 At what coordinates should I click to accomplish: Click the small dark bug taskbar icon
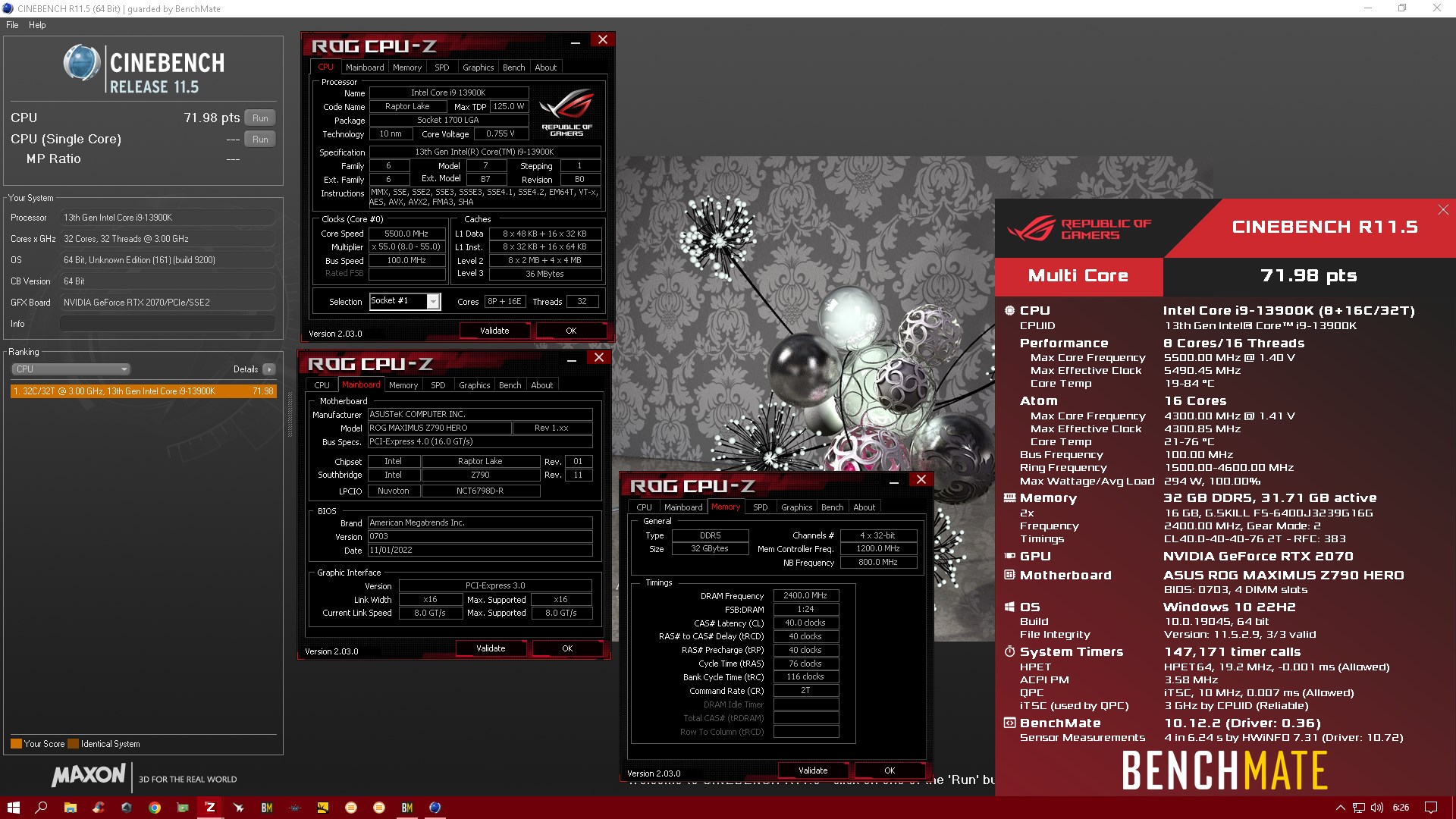(294, 808)
